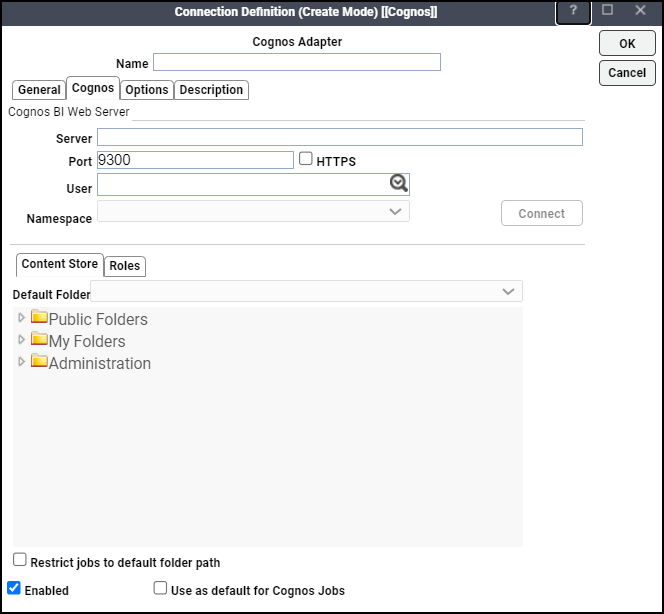
Task: Check Use as default for Cognos Jobs
Action: (x=160, y=588)
